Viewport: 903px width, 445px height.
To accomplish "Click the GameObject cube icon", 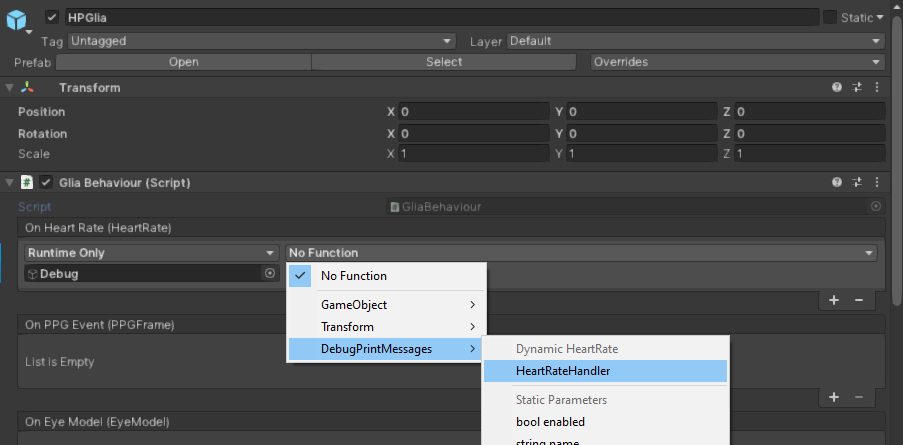I will pyautogui.click(x=19, y=19).
